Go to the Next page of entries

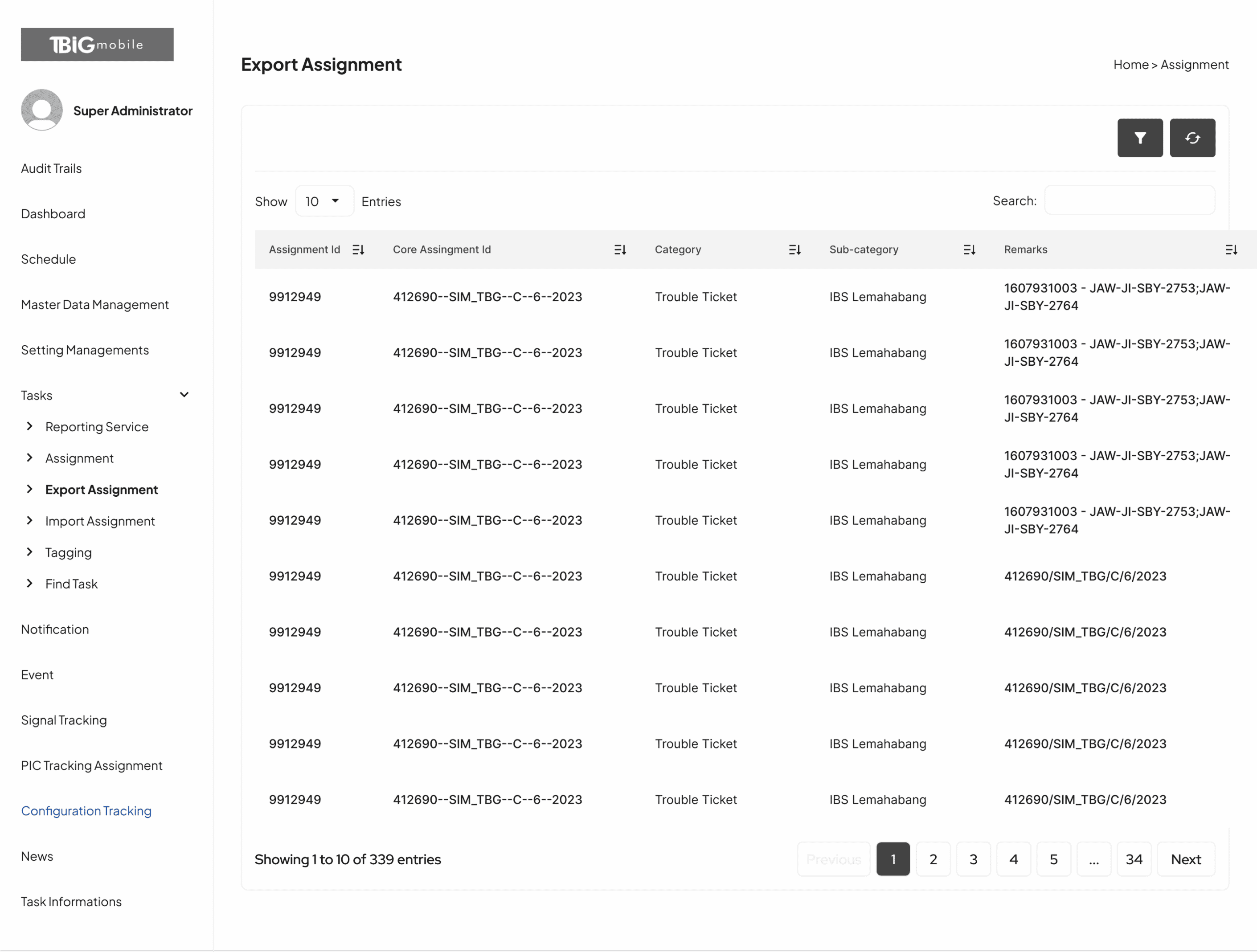point(1185,859)
